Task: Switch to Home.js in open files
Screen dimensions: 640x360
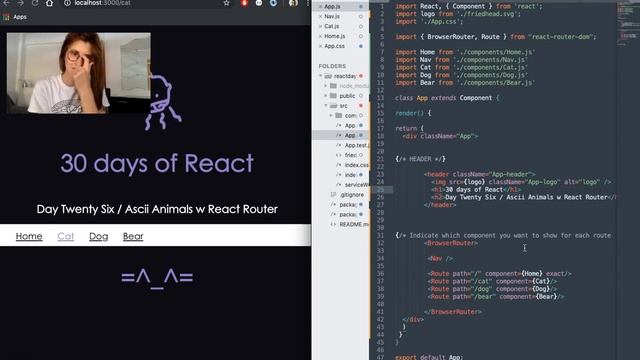Action: pyautogui.click(x=335, y=36)
